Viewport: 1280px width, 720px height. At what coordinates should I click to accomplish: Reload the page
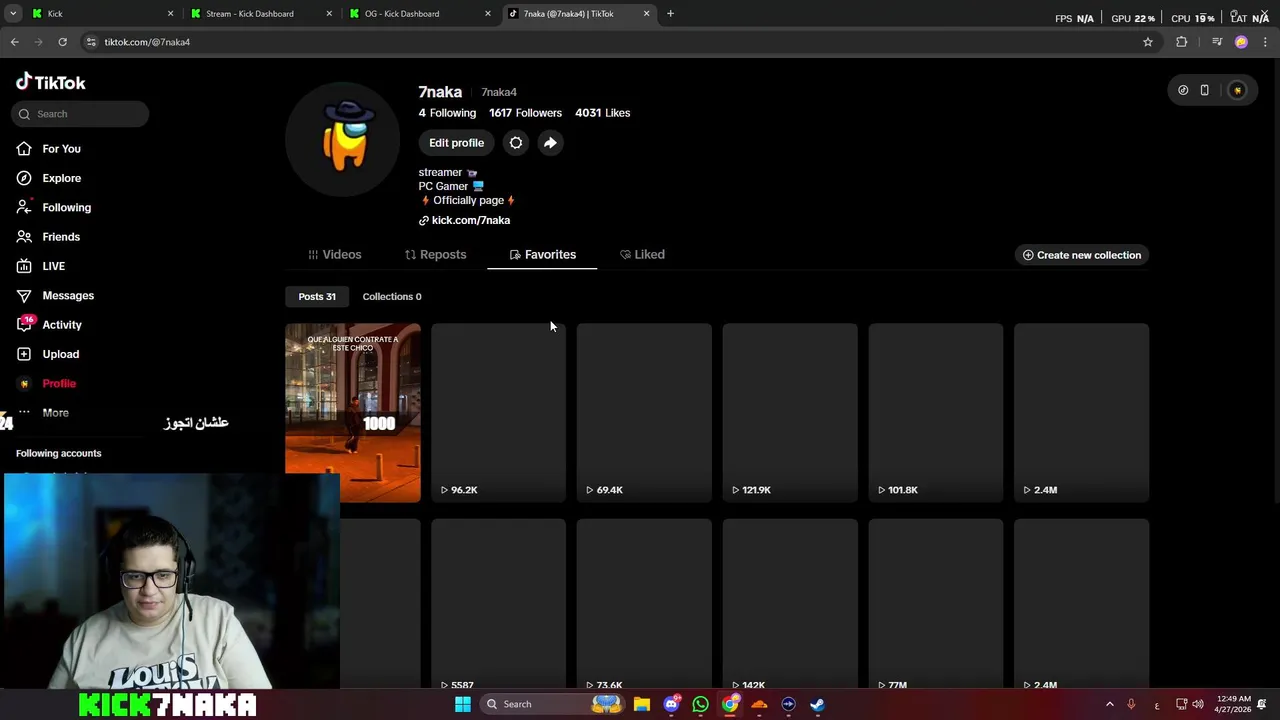click(x=62, y=42)
